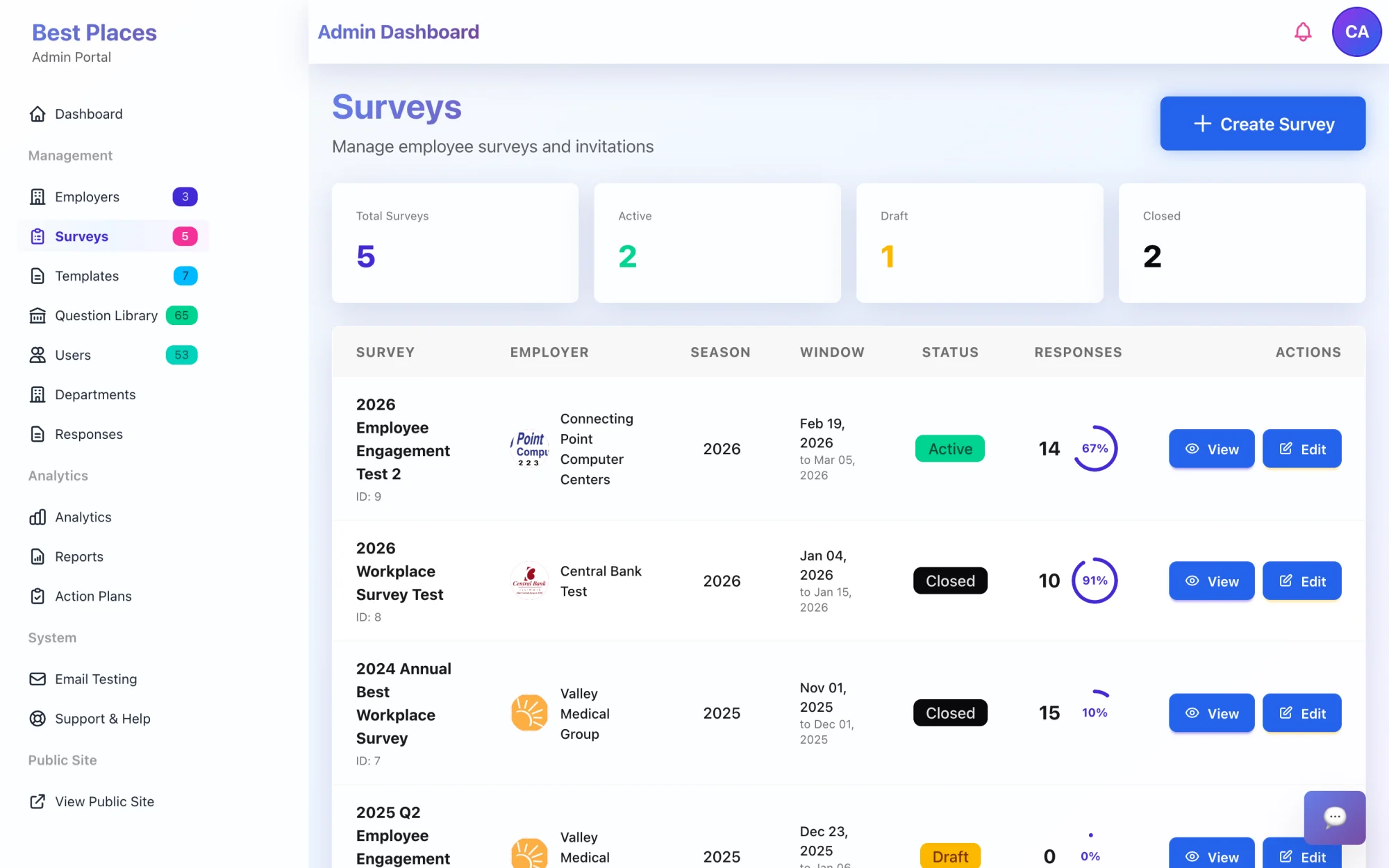
Task: Click the WINDOW column header
Action: tap(832, 352)
